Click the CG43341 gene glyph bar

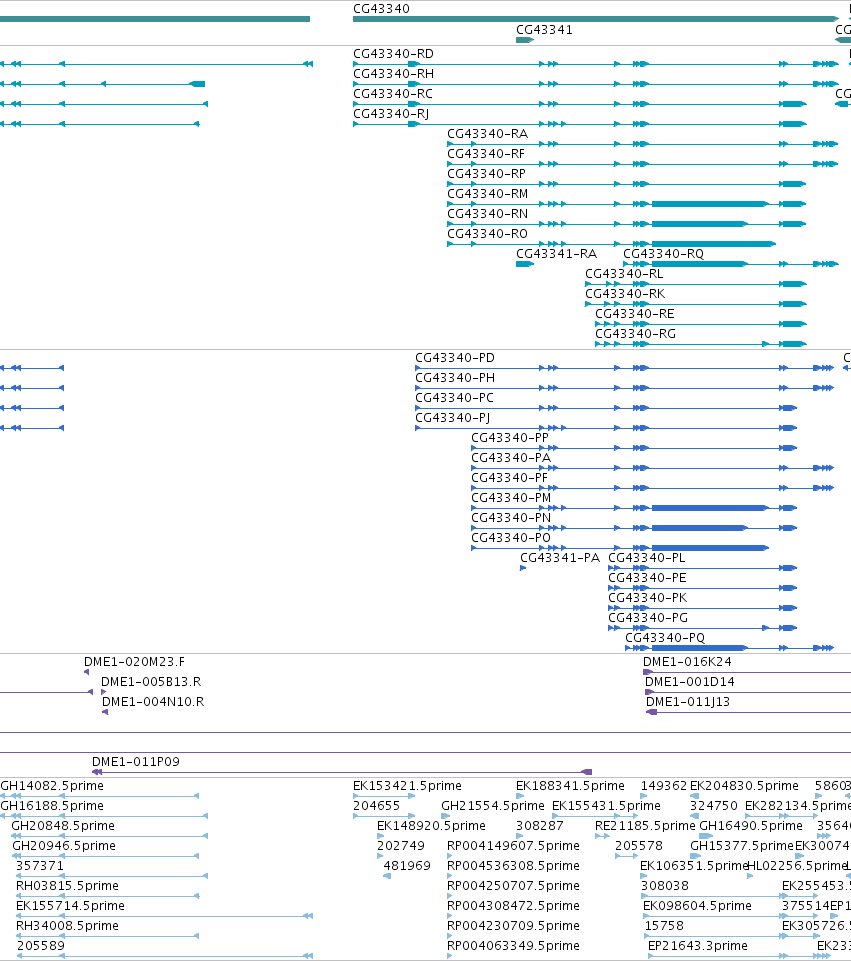(525, 40)
